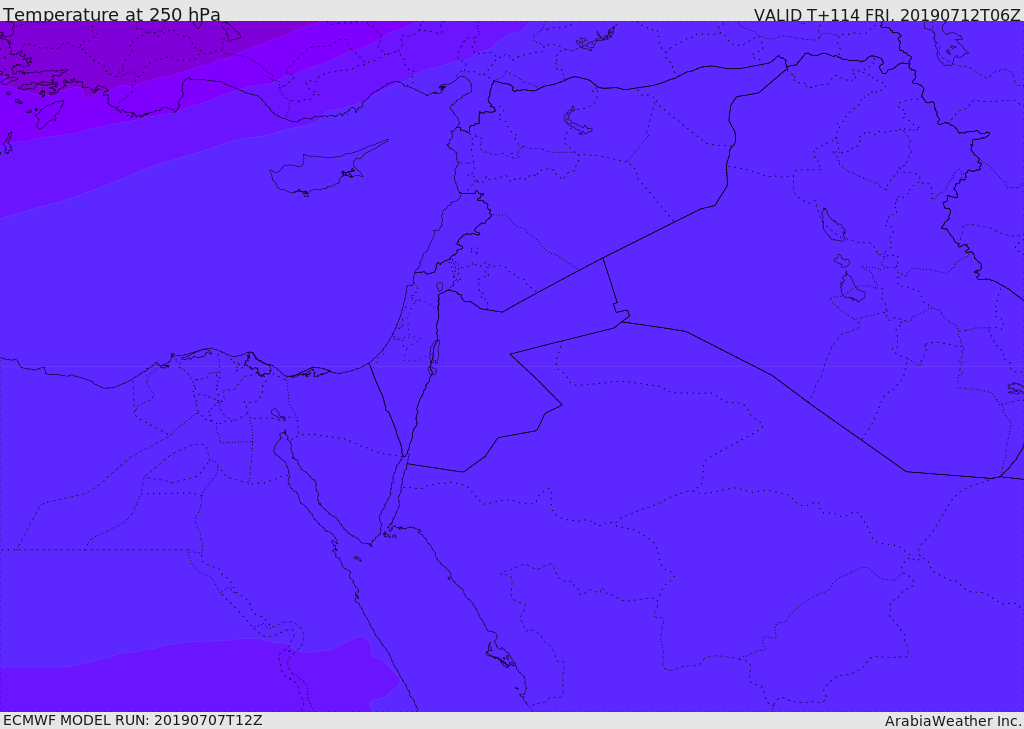
Task: Click the 'ArabiaWeather Inc' credit text
Action: [x=952, y=721]
